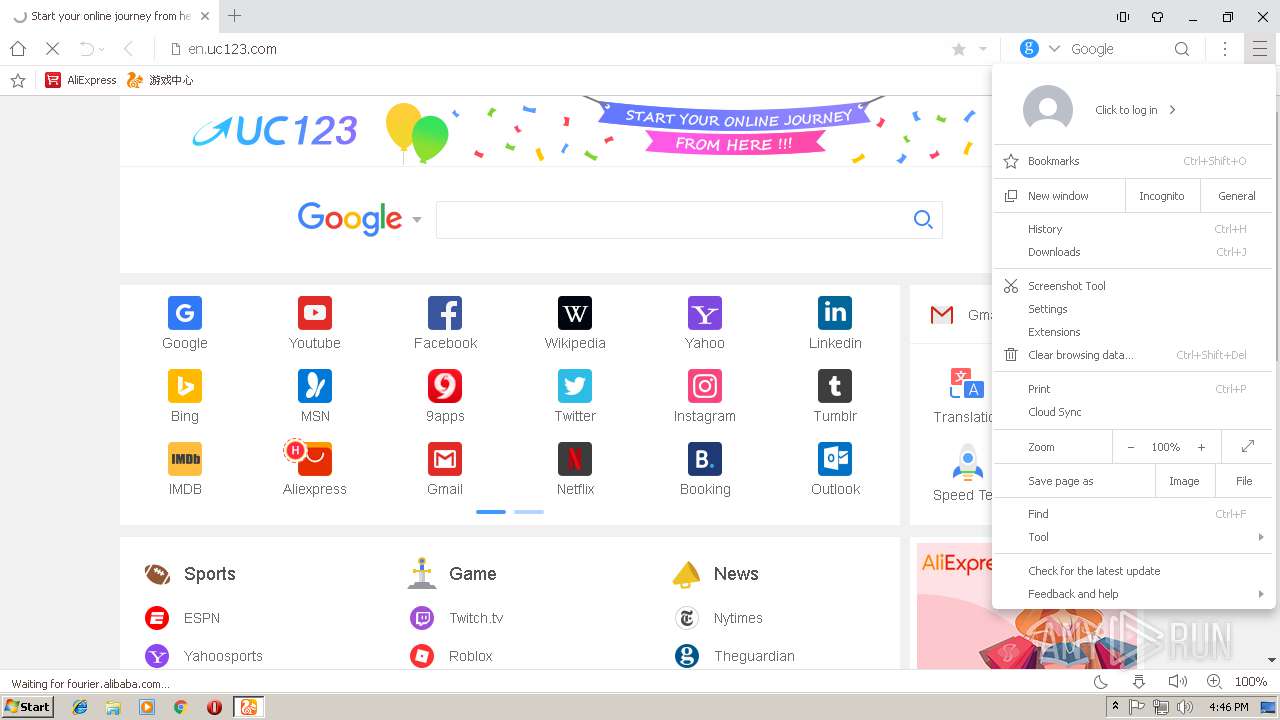
Task: Expand the Google search engine dropdown arrow
Action: pyautogui.click(x=417, y=220)
